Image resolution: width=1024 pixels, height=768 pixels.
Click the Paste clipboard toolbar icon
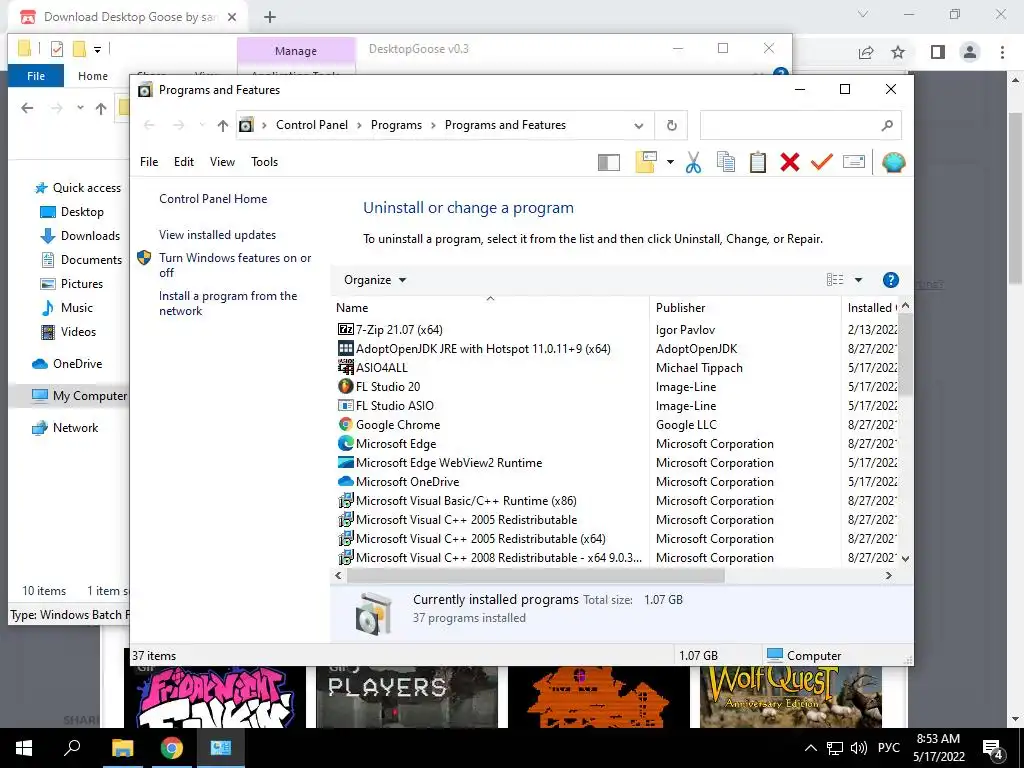point(758,162)
